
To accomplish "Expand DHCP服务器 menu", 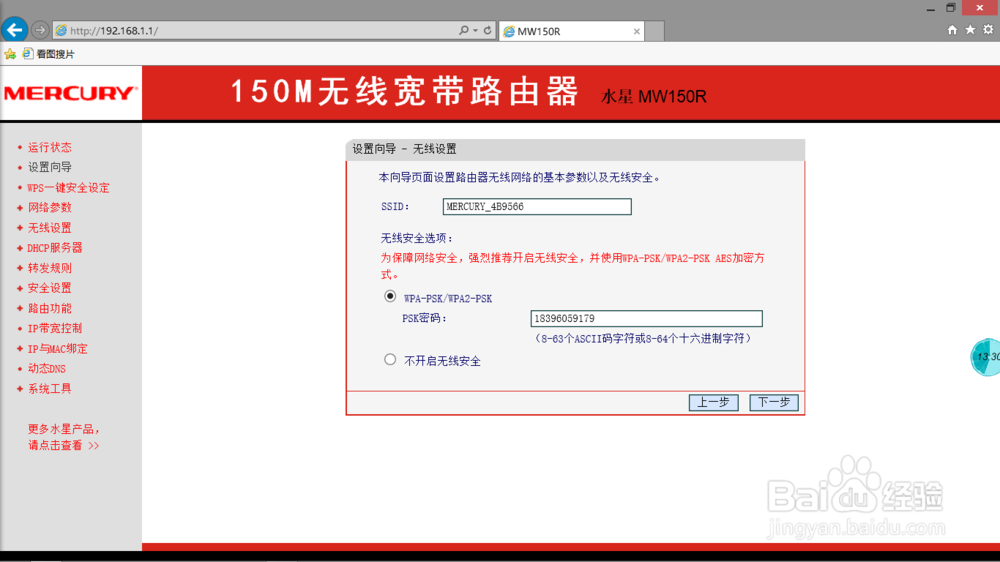I will click(54, 248).
